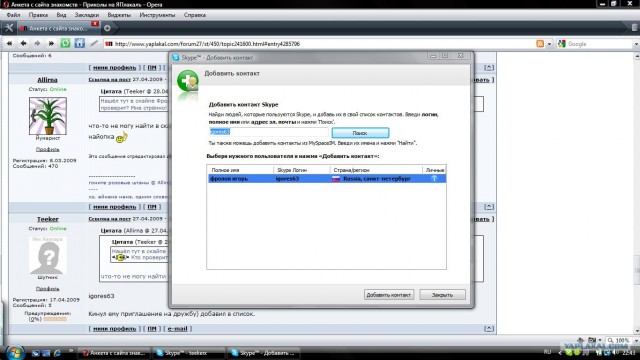Open the Инструменты menu

pyautogui.click(x=157, y=15)
